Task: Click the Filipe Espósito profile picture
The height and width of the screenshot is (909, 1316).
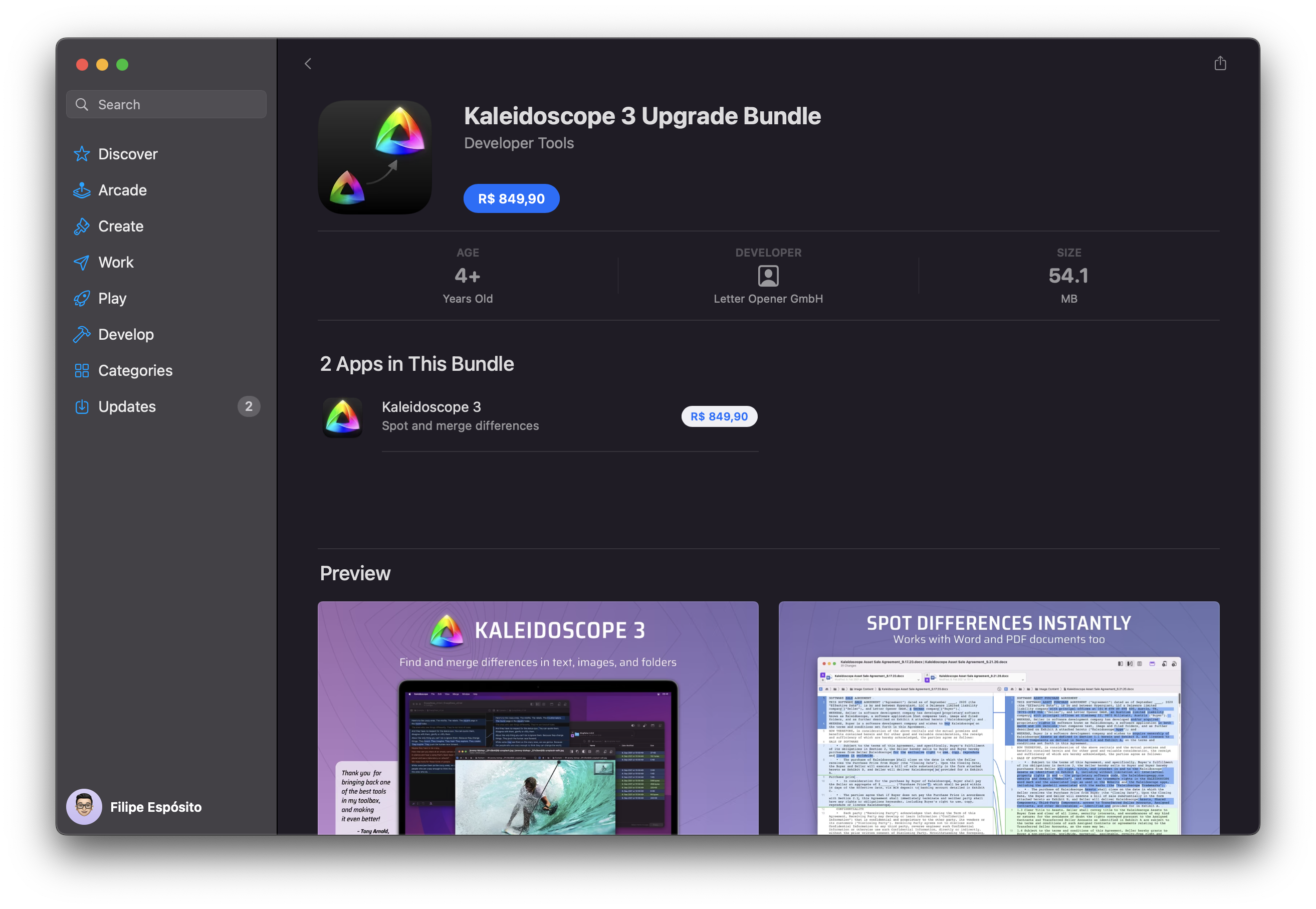Action: 84,806
